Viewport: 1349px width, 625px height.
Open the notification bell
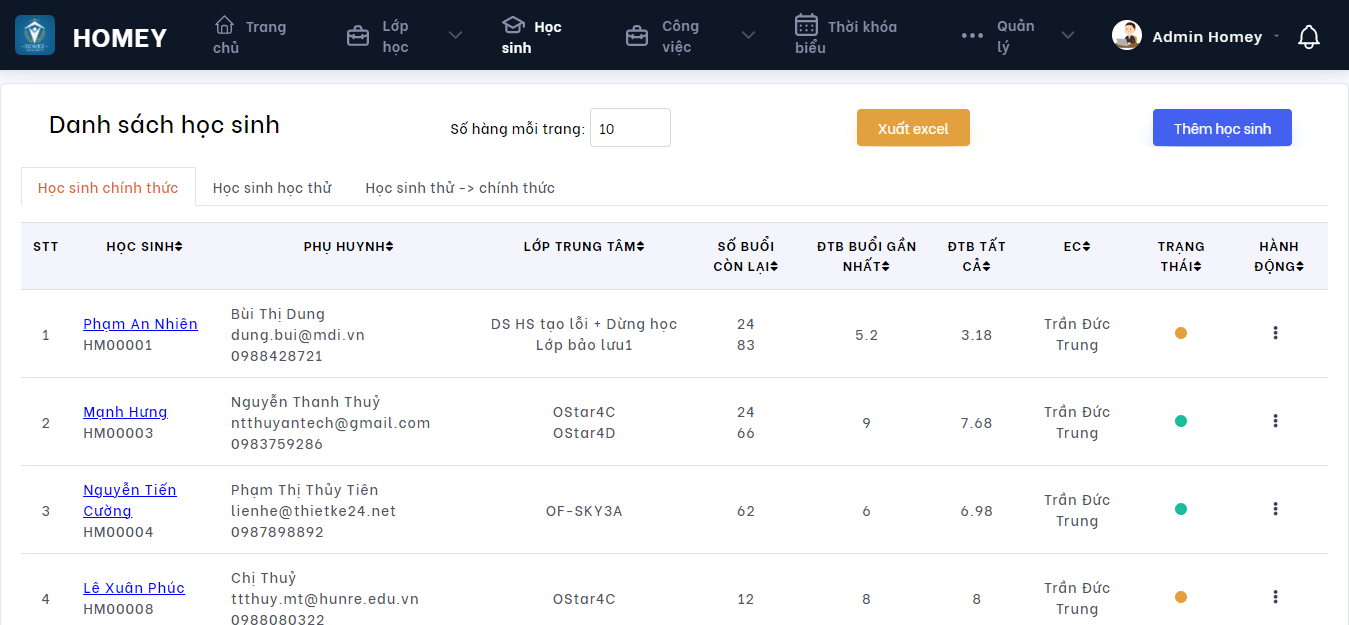1308,37
